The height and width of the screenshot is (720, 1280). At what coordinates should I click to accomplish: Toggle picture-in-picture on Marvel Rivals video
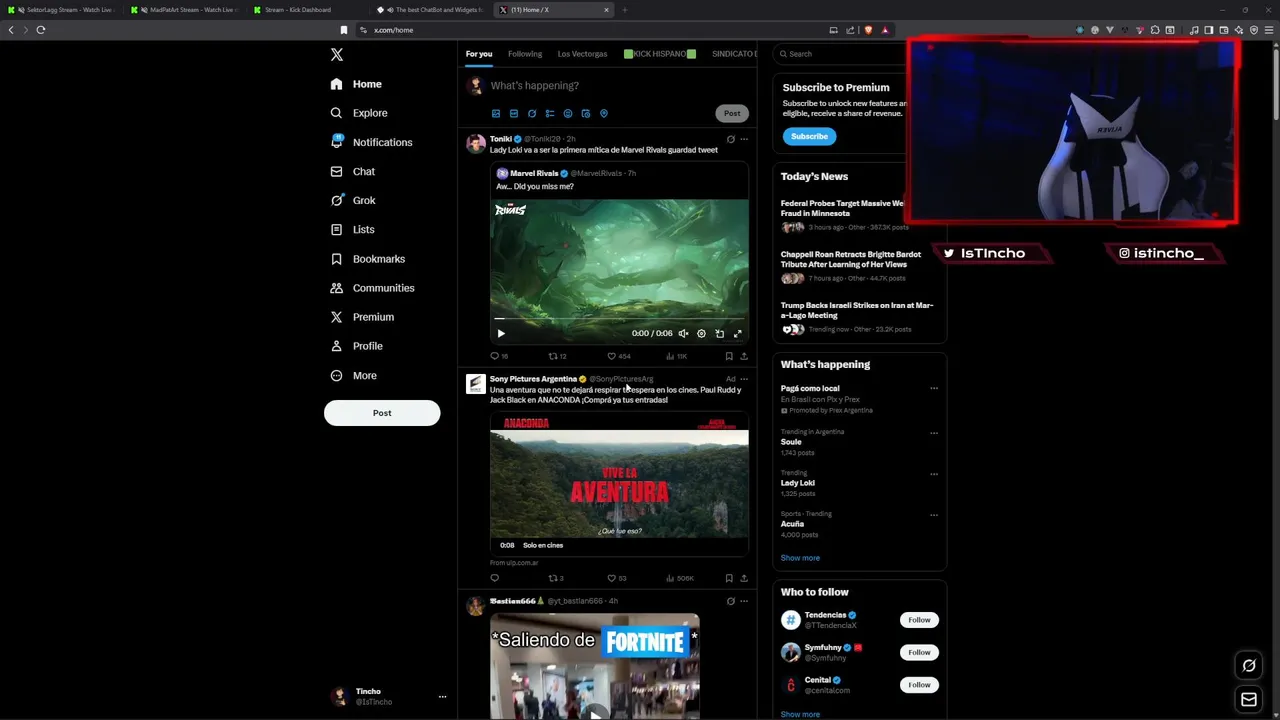point(719,334)
